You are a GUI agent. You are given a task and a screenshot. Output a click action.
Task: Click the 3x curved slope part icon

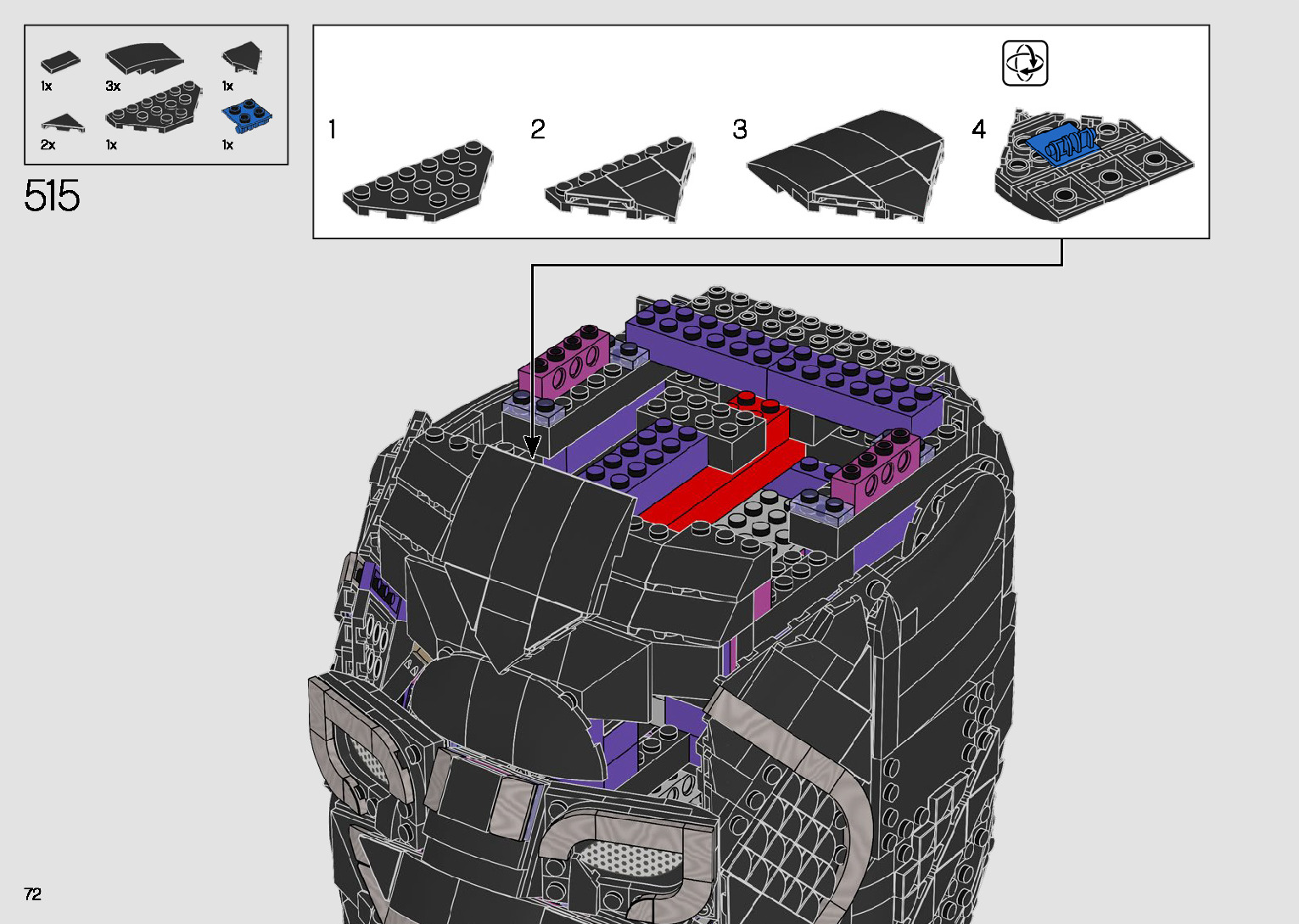[143, 59]
